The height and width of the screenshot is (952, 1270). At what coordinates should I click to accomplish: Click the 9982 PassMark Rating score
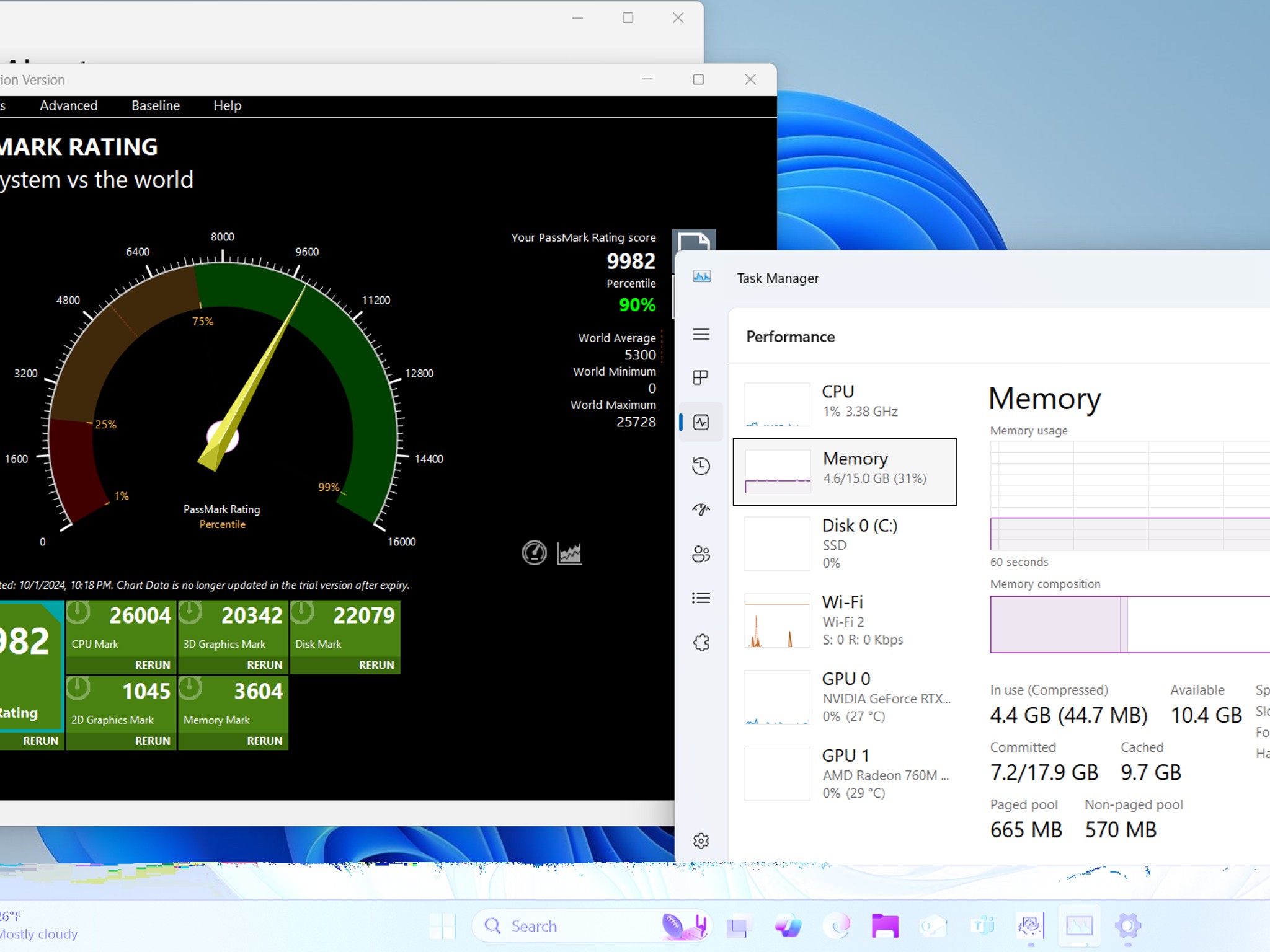click(631, 261)
